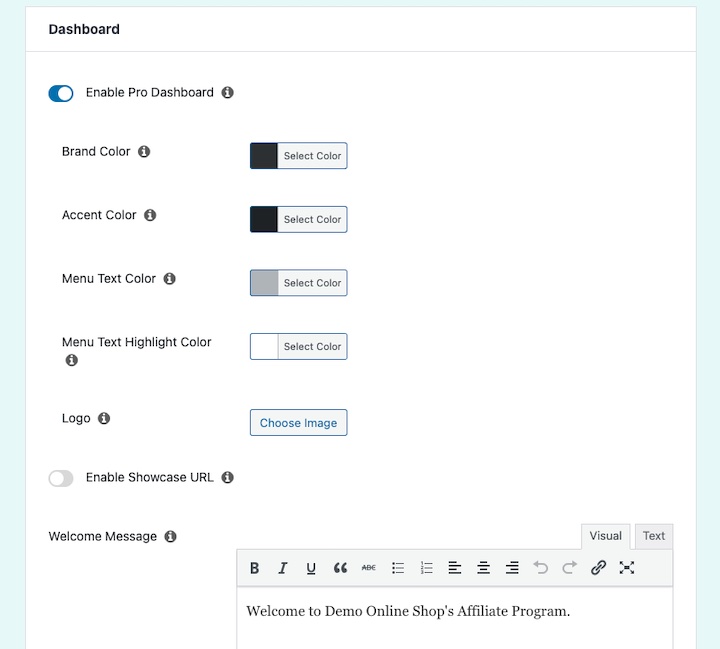The image size is (720, 649).
Task: Click Select Color for Menu Text Color
Action: click(312, 283)
